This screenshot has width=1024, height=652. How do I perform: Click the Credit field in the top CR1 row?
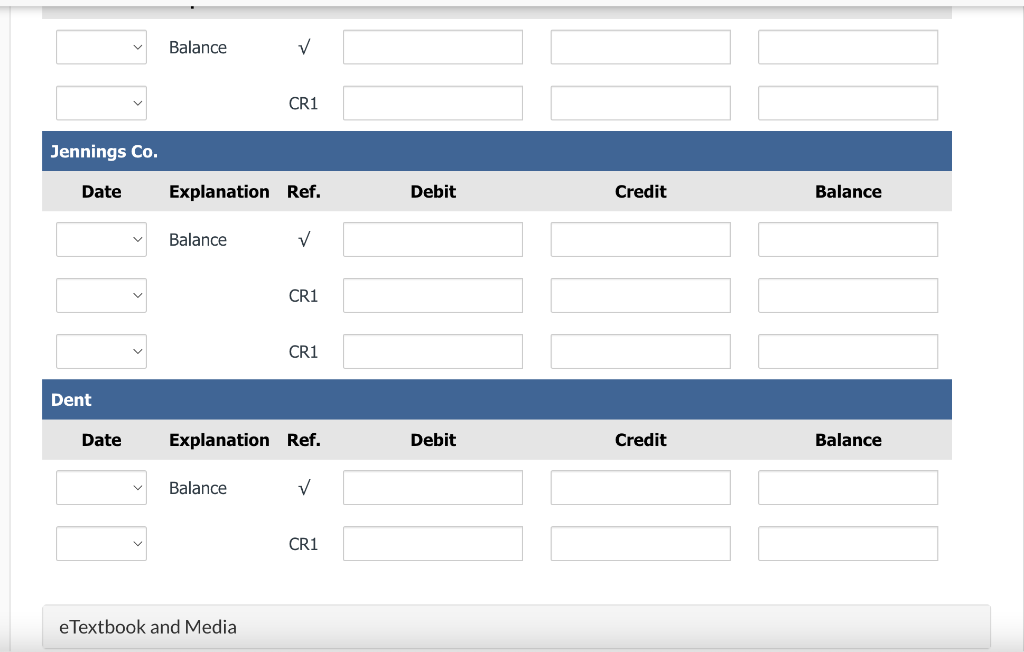tap(640, 102)
